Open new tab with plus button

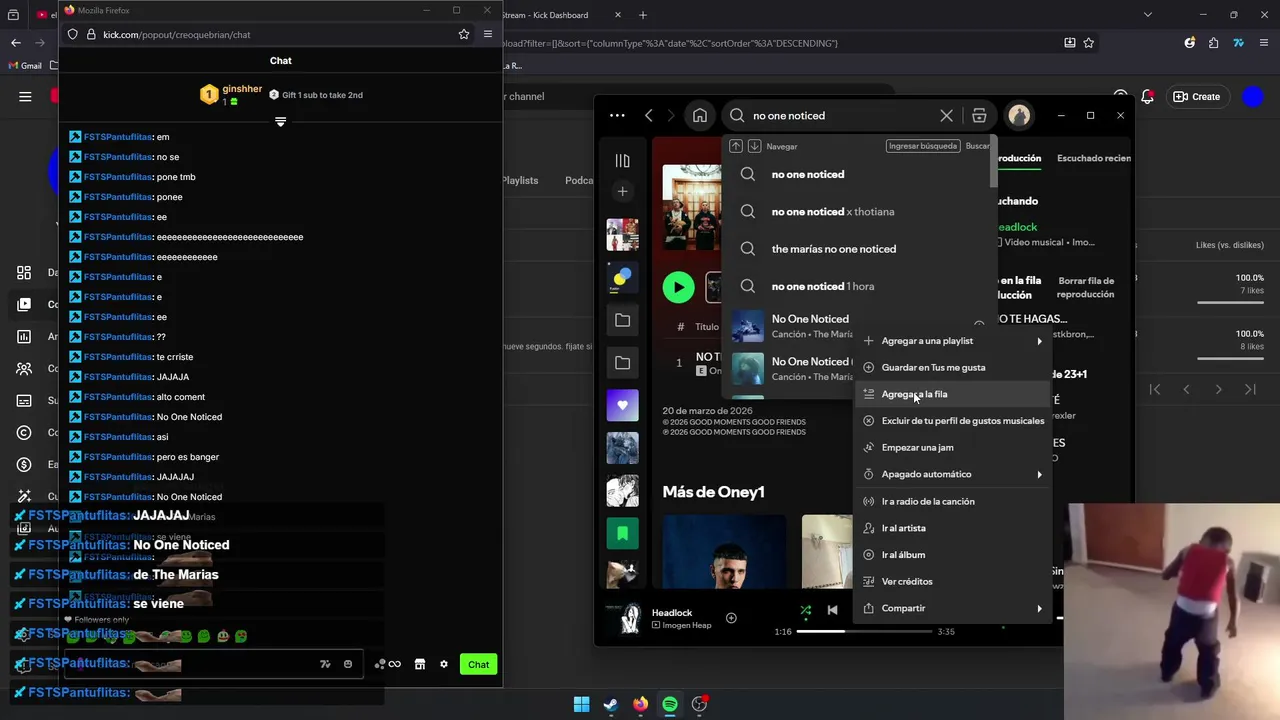click(x=643, y=15)
